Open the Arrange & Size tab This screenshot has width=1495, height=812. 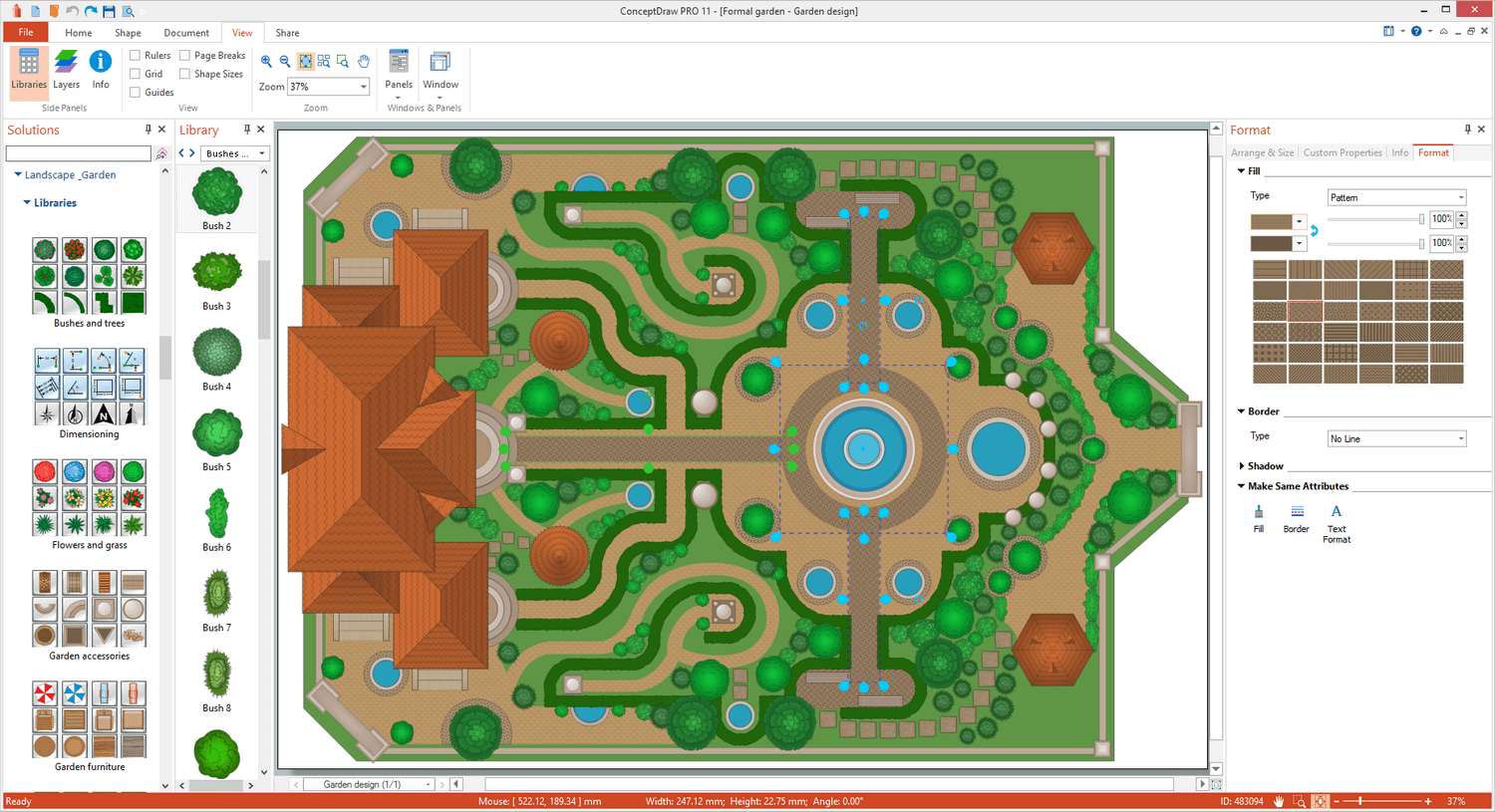tap(1262, 152)
